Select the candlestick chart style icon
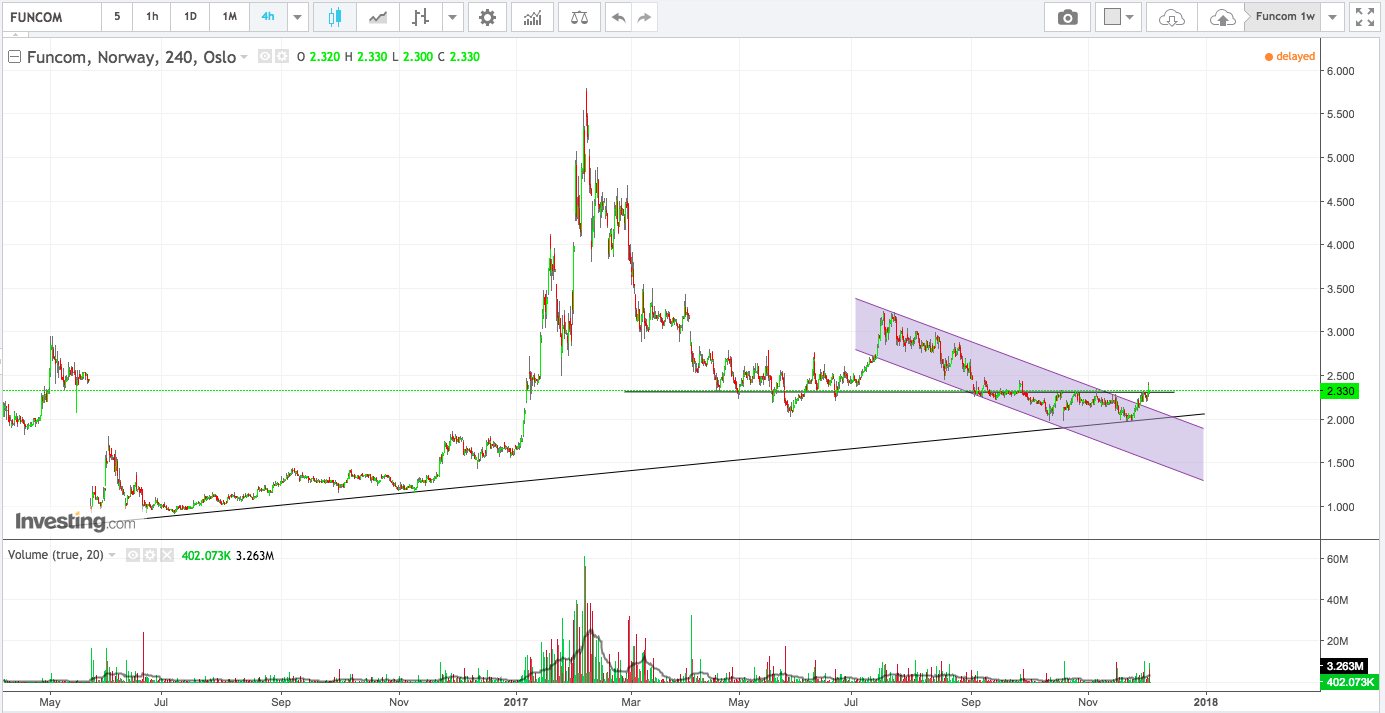This screenshot has width=1385, height=713. point(335,17)
